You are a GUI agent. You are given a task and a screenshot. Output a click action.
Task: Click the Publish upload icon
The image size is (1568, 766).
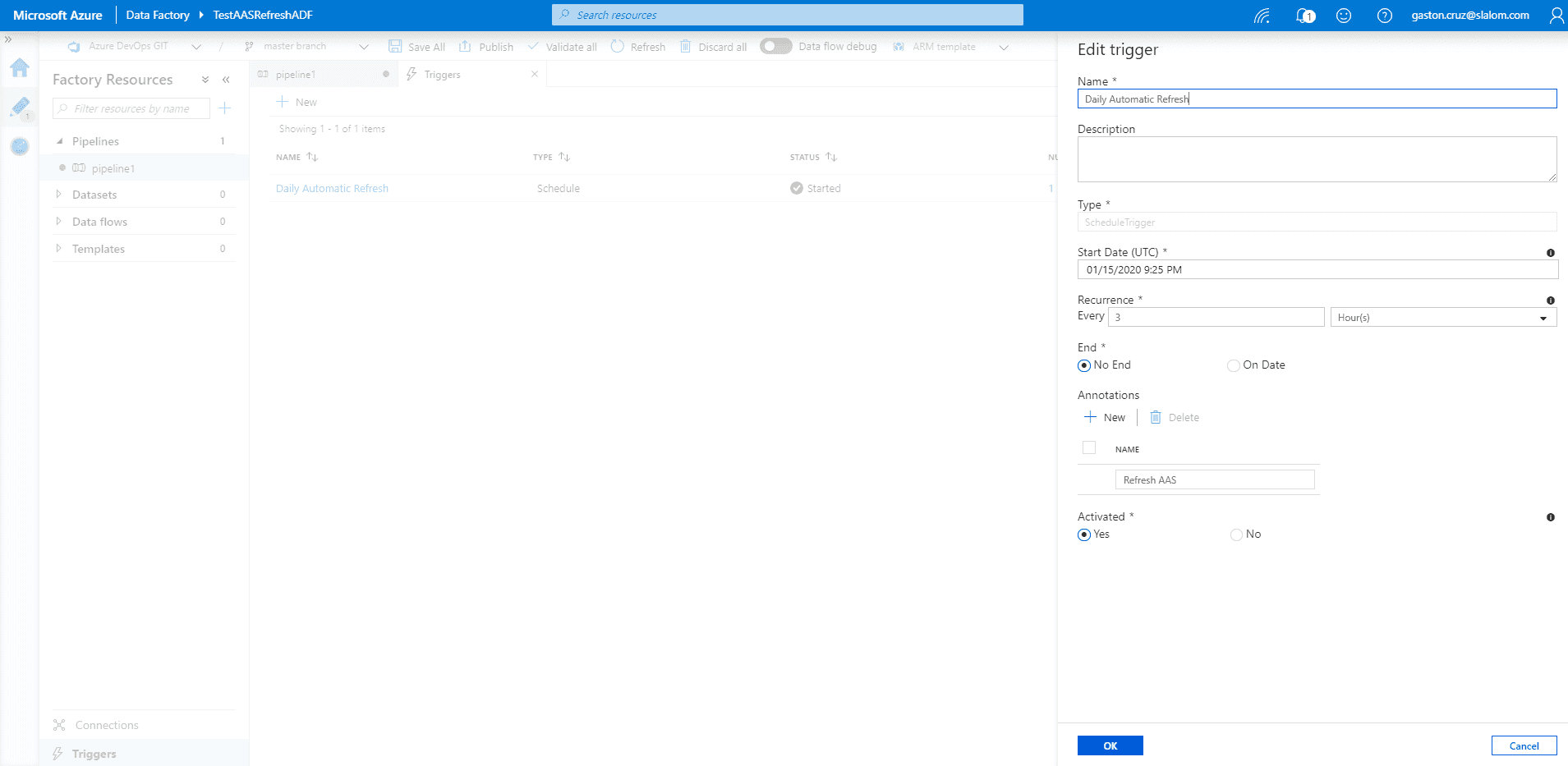point(465,46)
